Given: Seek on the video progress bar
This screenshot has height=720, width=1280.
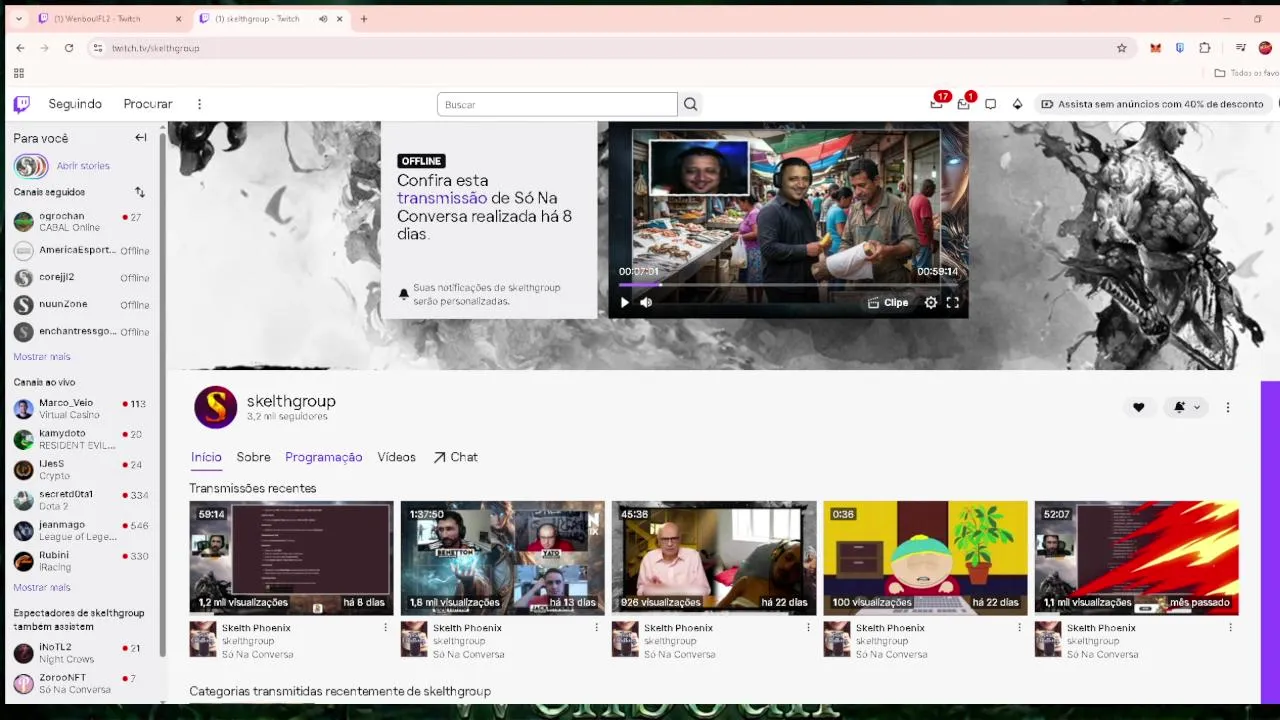Looking at the screenshot, I should click(788, 285).
